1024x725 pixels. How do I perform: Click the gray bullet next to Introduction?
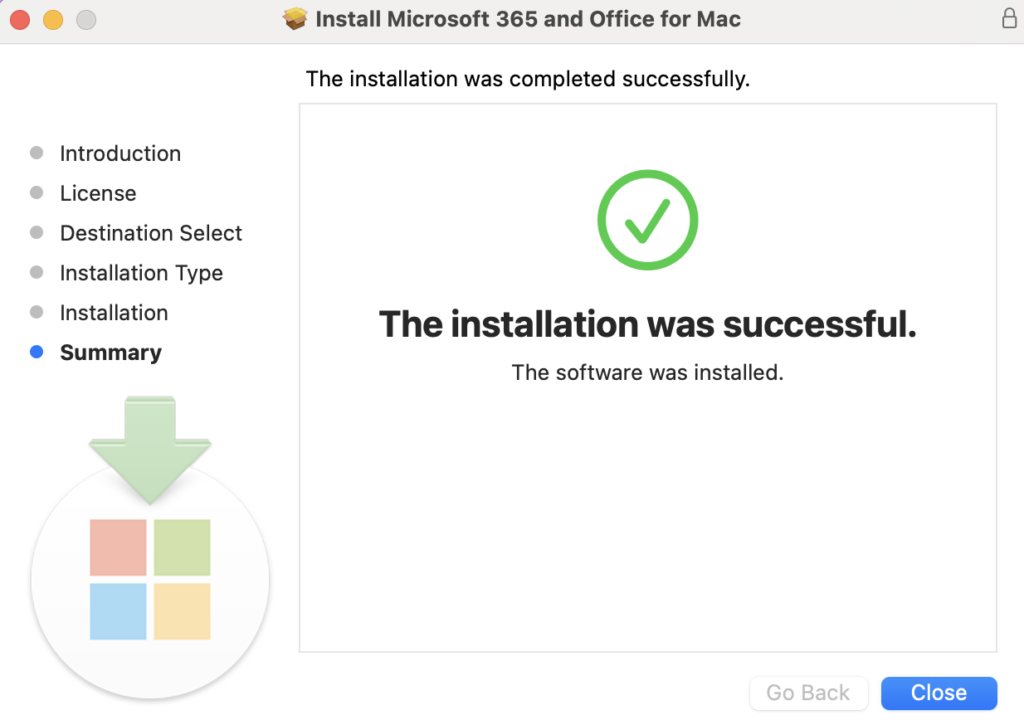coord(37,152)
